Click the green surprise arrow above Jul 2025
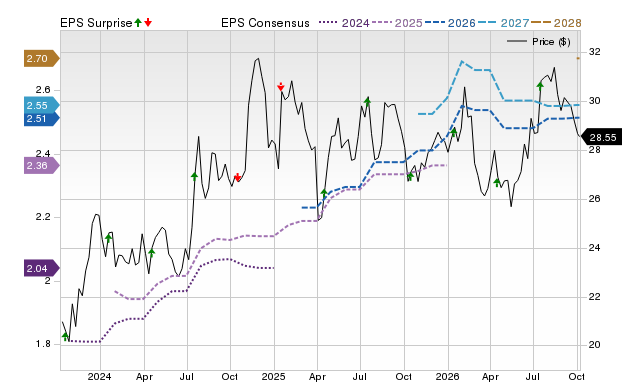Screen dimensions: 640x382 click(367, 102)
